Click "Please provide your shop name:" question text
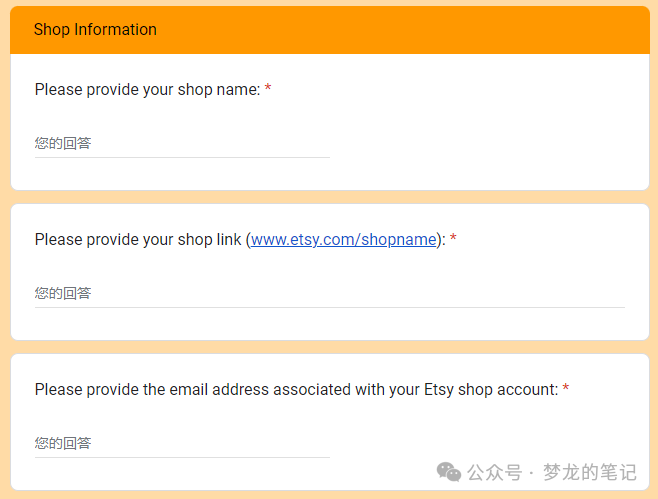The height and width of the screenshot is (499, 658). (148, 89)
